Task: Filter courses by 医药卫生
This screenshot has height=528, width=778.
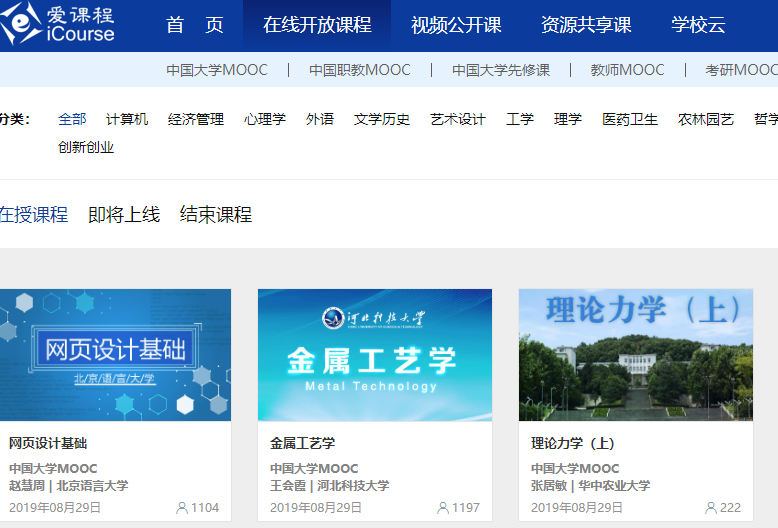Action: (630, 119)
